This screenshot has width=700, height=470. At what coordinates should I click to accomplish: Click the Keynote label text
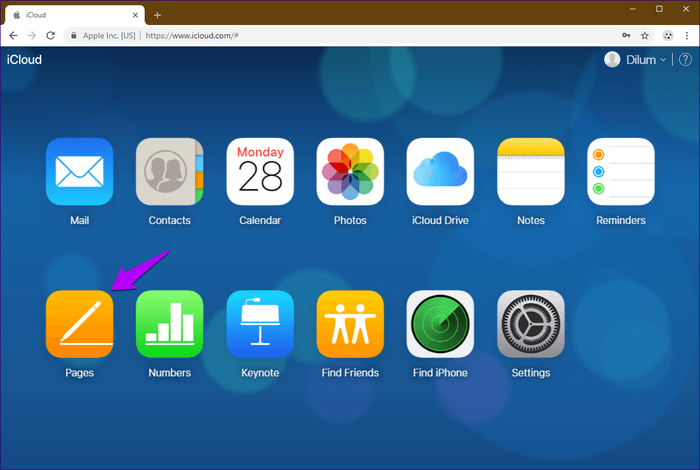[260, 373]
